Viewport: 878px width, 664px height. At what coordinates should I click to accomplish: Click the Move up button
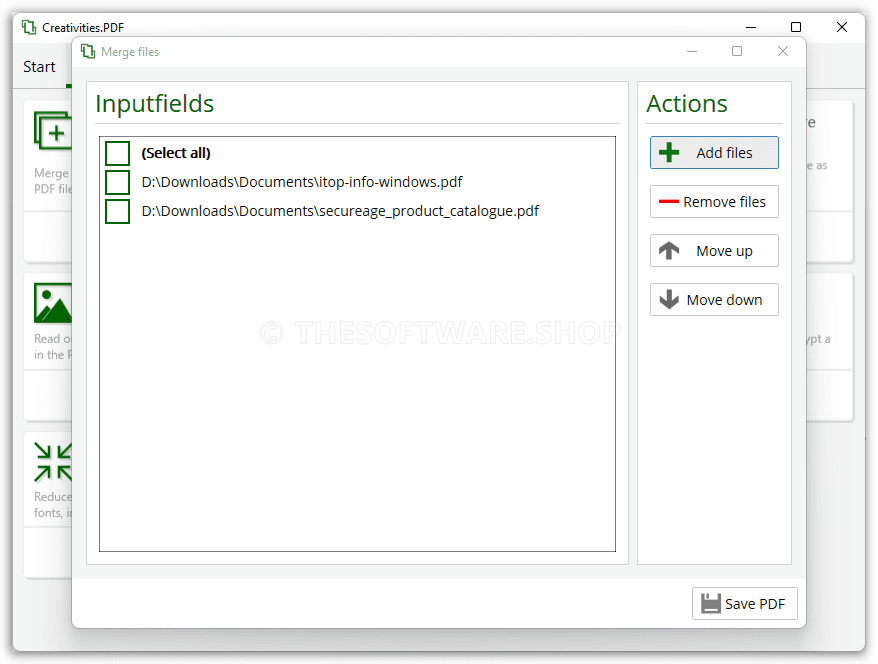pos(714,250)
